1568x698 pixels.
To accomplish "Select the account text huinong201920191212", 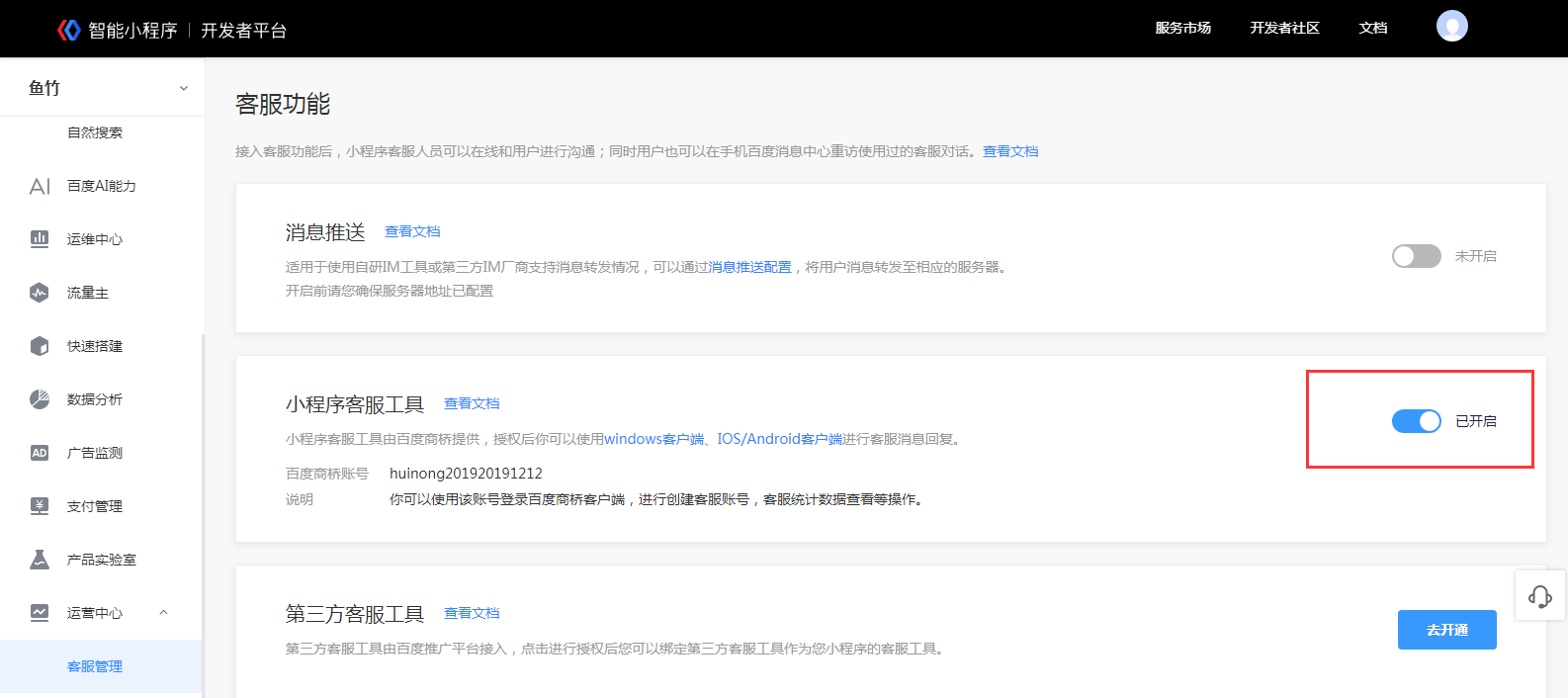I will pyautogui.click(x=466, y=474).
